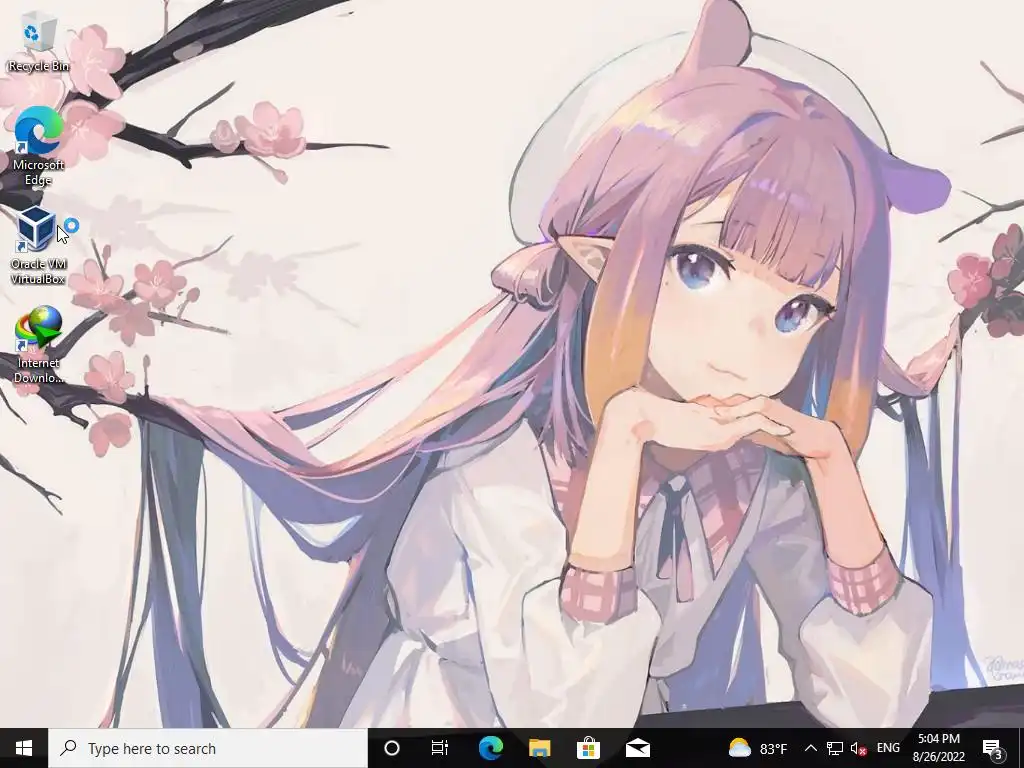Open the Recycle Bin desktop icon
Screen dimensions: 1024x768
pyautogui.click(x=38, y=44)
